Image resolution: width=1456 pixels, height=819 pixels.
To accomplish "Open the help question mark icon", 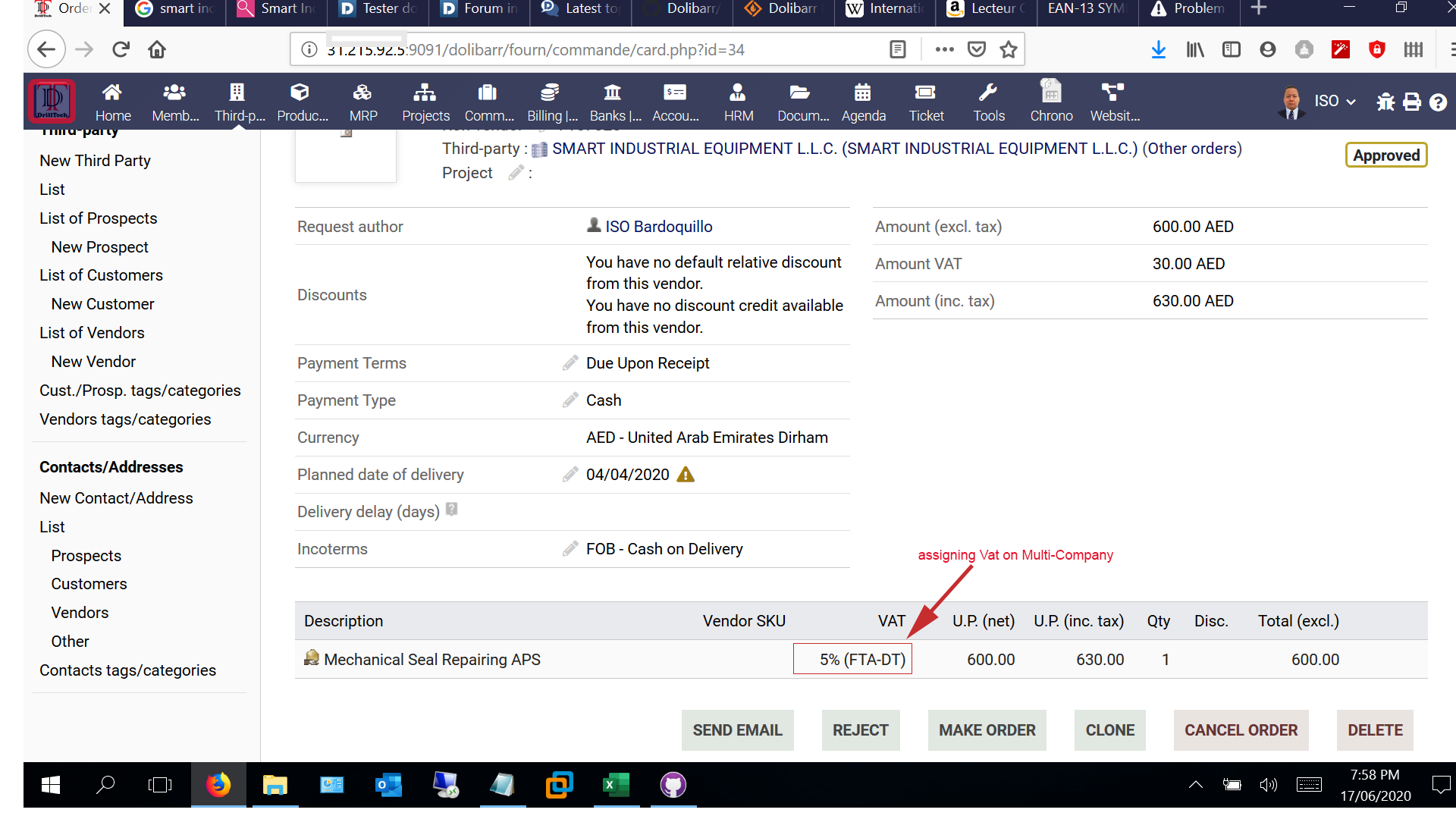I will pos(1438,102).
